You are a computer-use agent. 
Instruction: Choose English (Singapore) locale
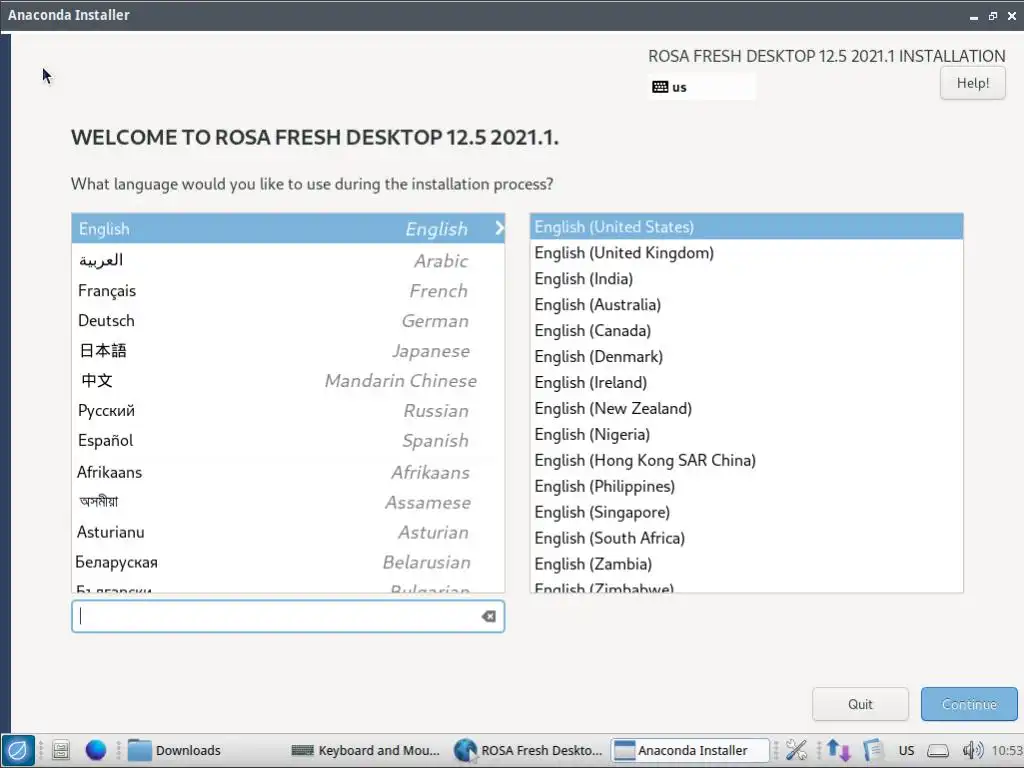pyautogui.click(x=746, y=512)
